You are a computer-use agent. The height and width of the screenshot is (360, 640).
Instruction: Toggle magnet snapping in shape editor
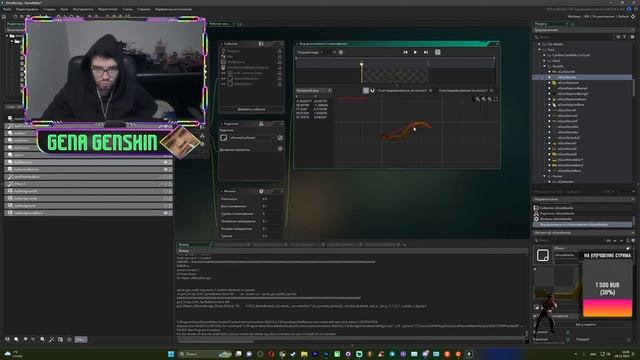pyautogui.click(x=372, y=91)
